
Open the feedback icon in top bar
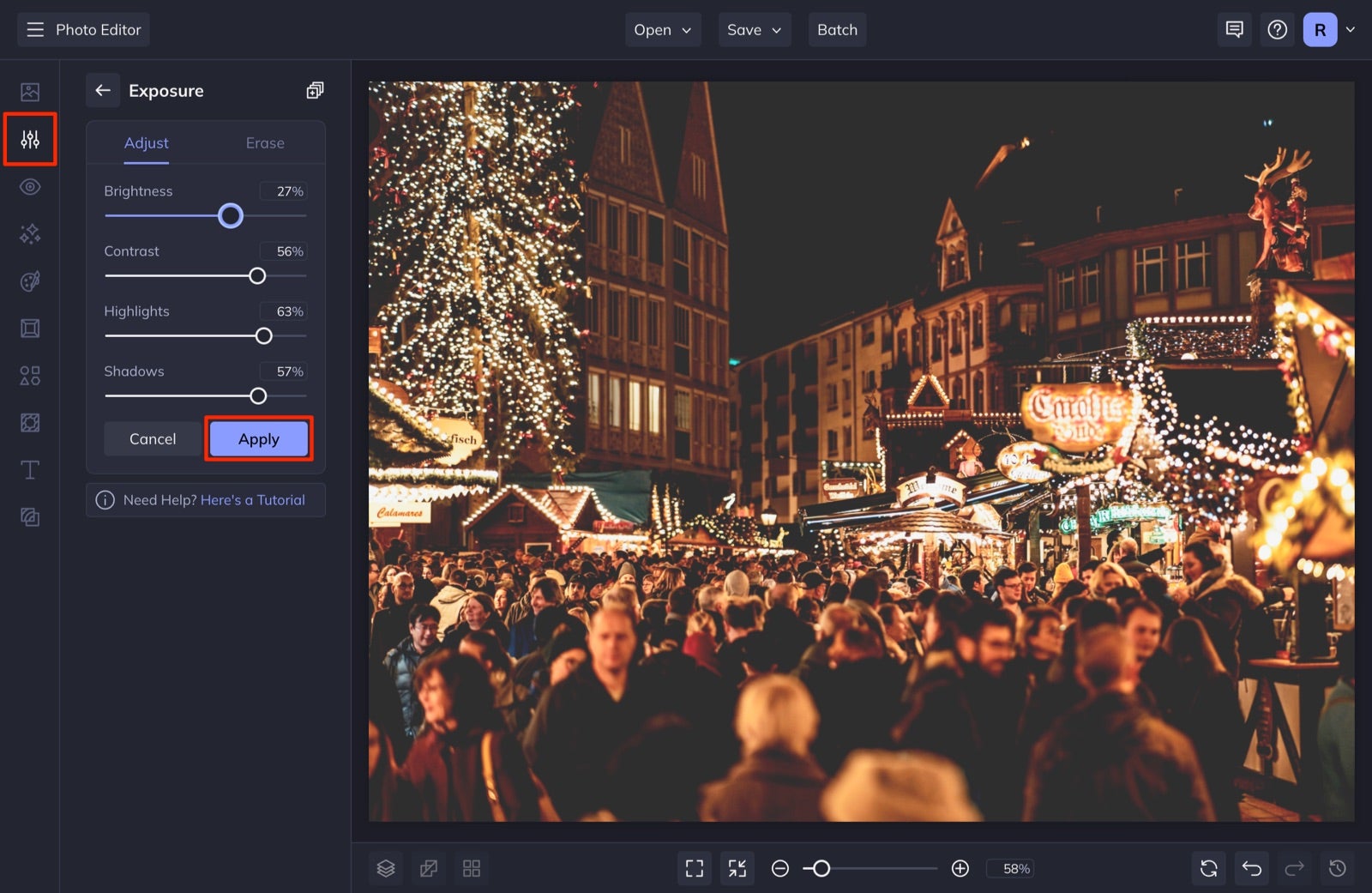1234,29
